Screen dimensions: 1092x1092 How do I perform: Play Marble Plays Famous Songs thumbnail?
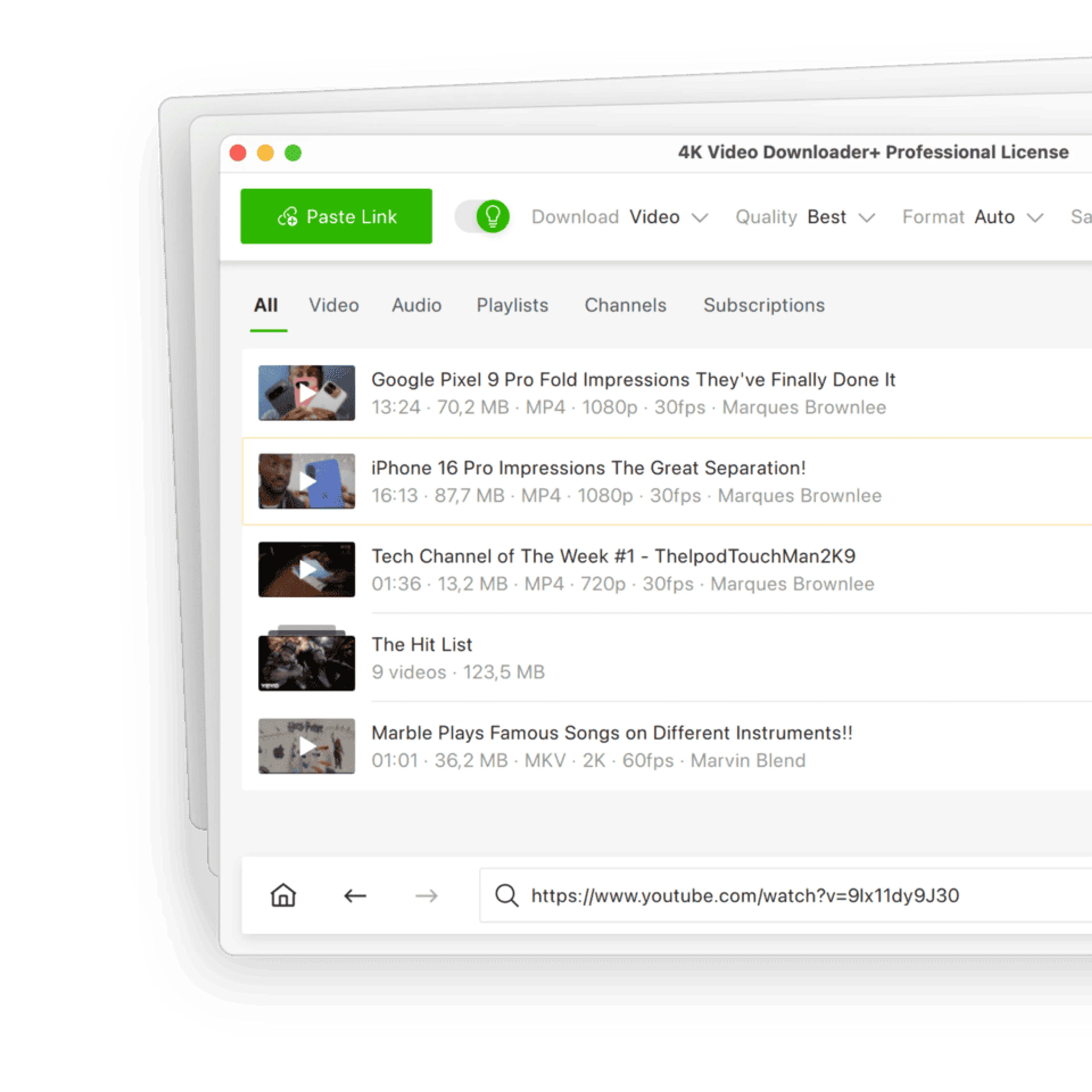pyautogui.click(x=306, y=746)
